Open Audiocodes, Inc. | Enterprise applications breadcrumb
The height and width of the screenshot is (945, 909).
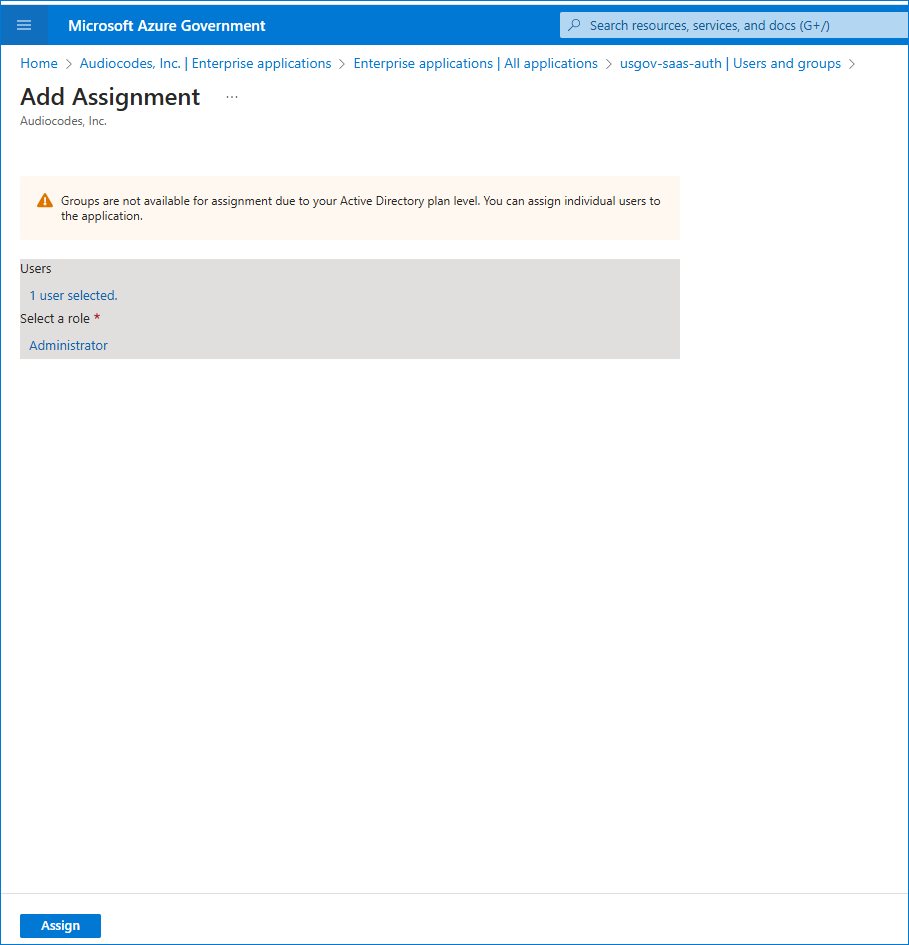pyautogui.click(x=206, y=63)
